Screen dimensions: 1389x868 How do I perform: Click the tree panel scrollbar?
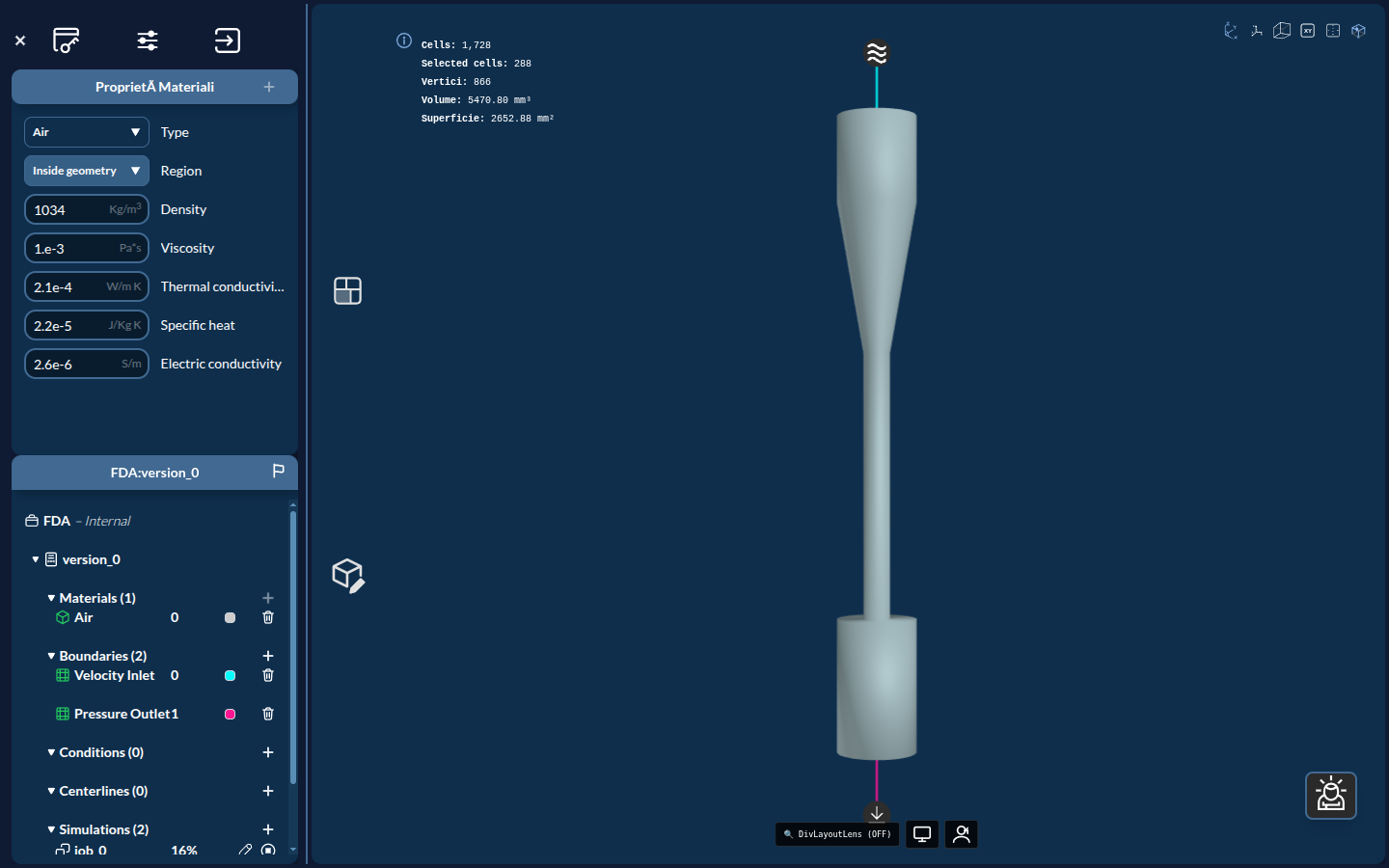293,646
